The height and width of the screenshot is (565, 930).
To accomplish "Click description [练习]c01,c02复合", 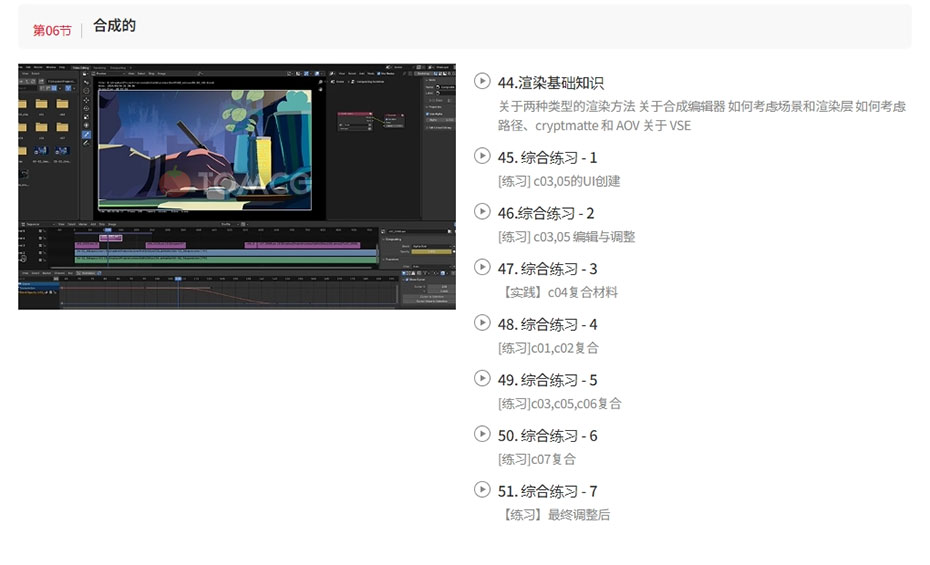I will click(x=548, y=348).
